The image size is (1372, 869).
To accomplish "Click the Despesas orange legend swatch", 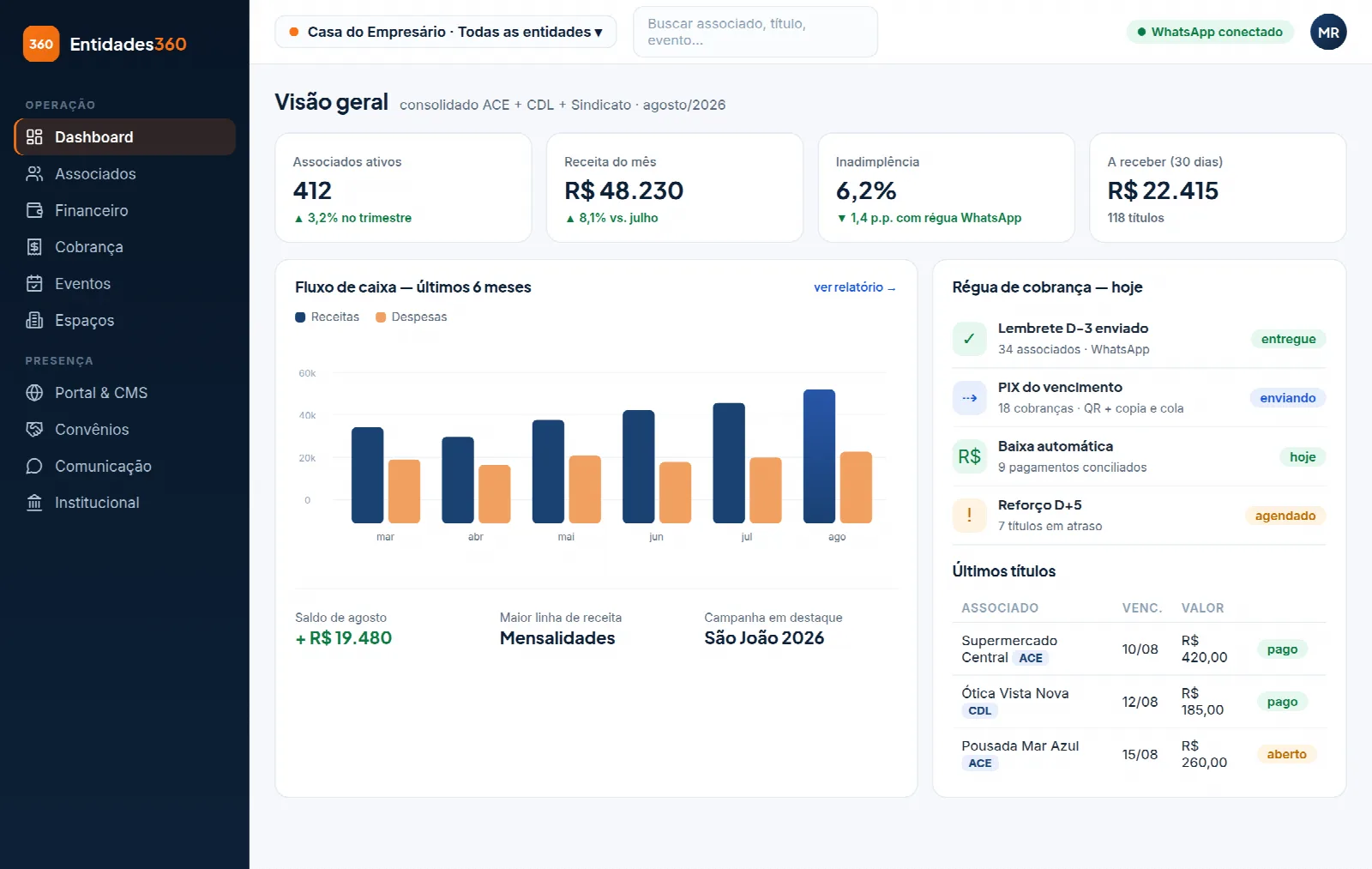I will click(x=381, y=317).
